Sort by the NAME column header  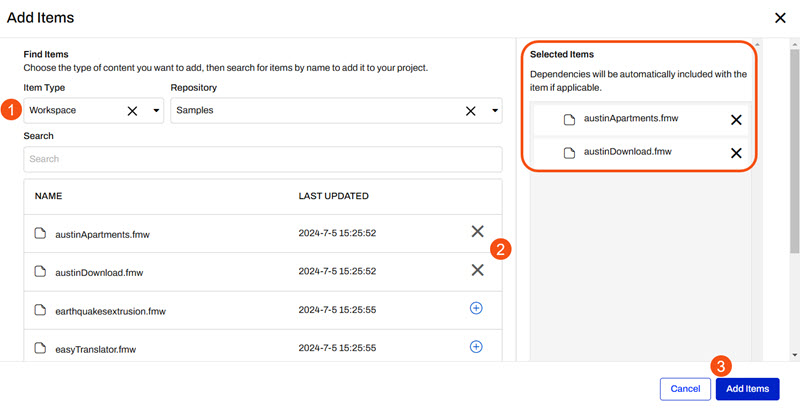pos(49,196)
